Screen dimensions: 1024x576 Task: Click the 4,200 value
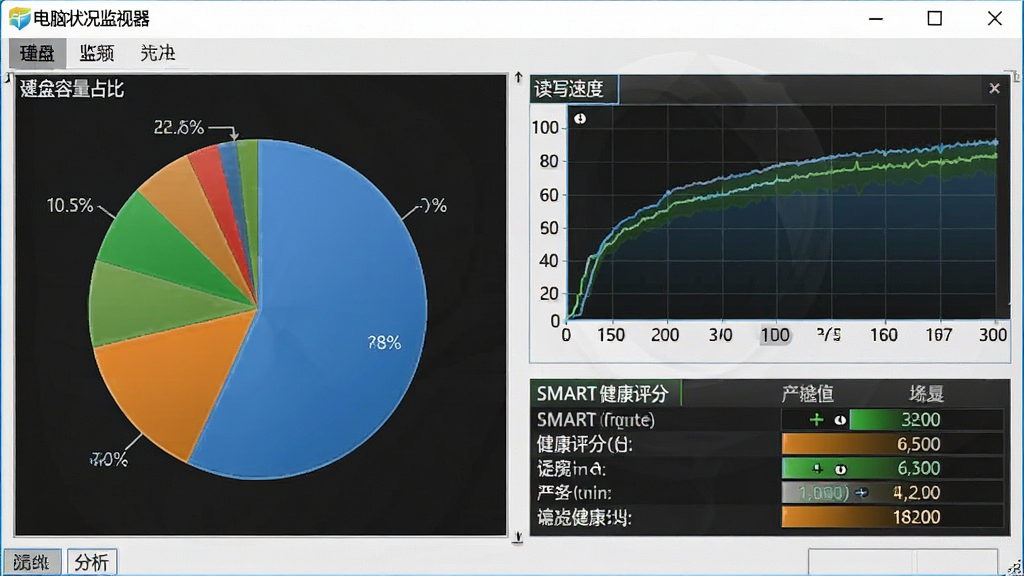pyautogui.click(x=916, y=493)
